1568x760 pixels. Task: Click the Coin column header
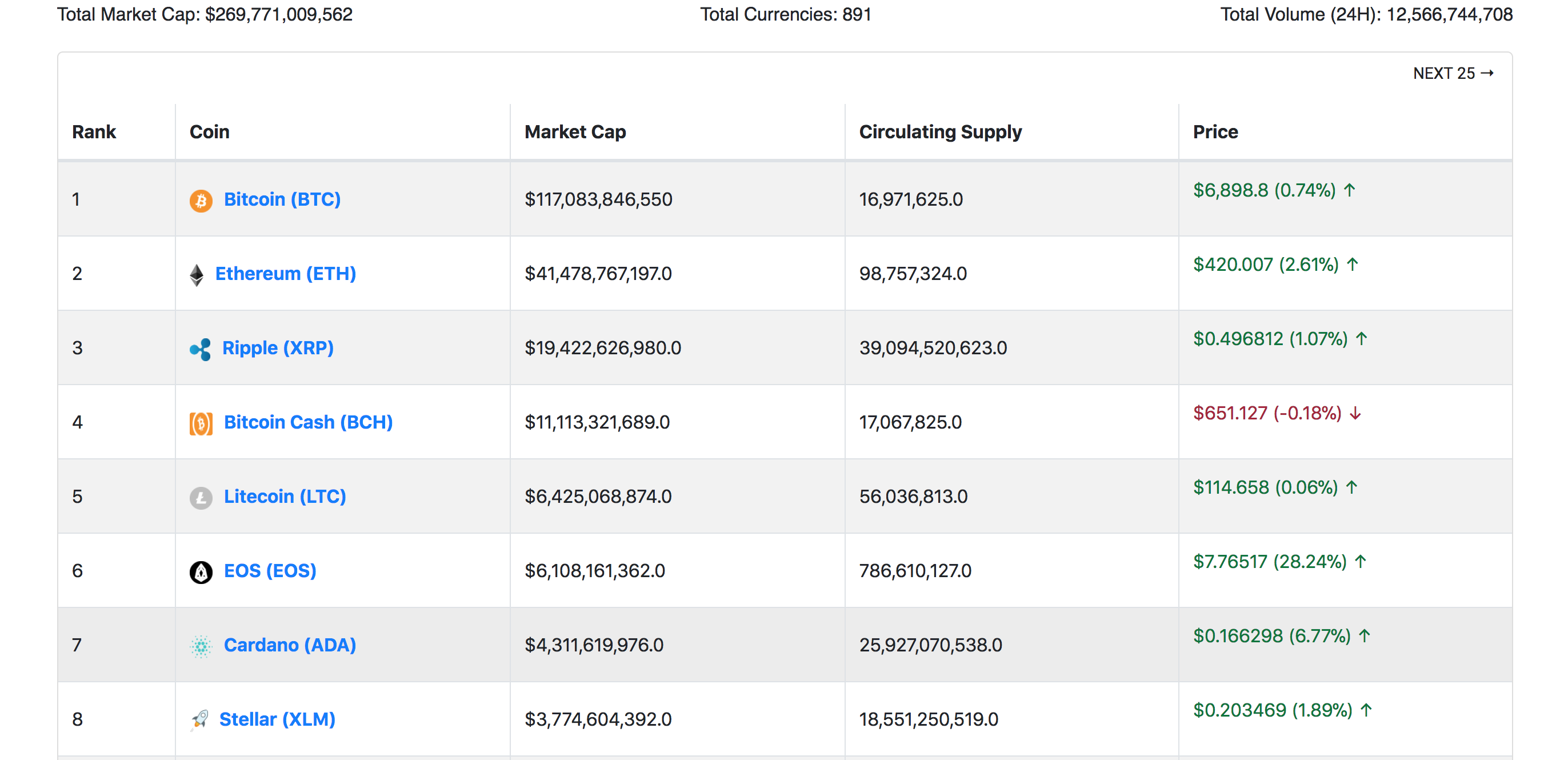pyautogui.click(x=209, y=132)
